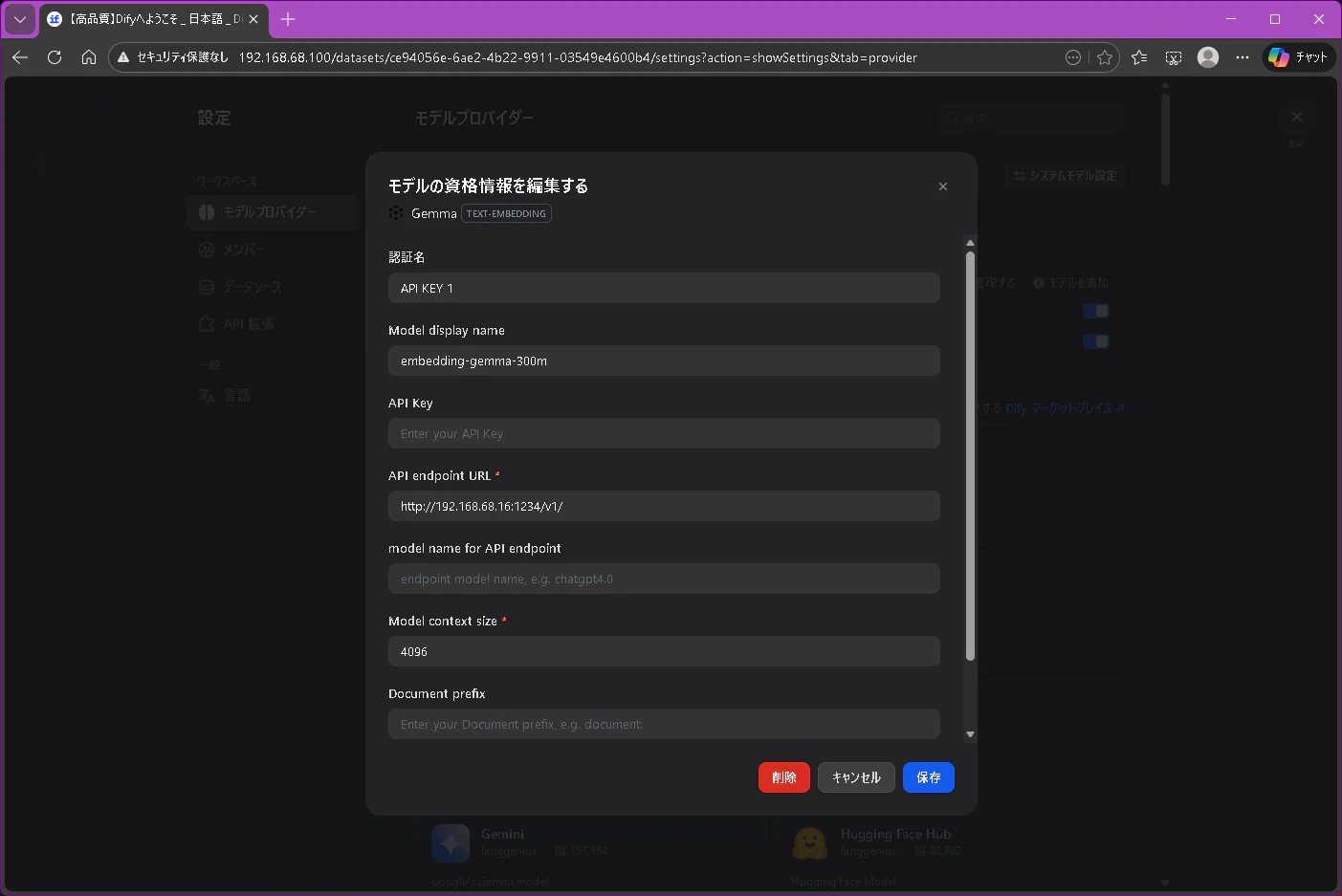Focus the Document prefix field

click(x=664, y=724)
